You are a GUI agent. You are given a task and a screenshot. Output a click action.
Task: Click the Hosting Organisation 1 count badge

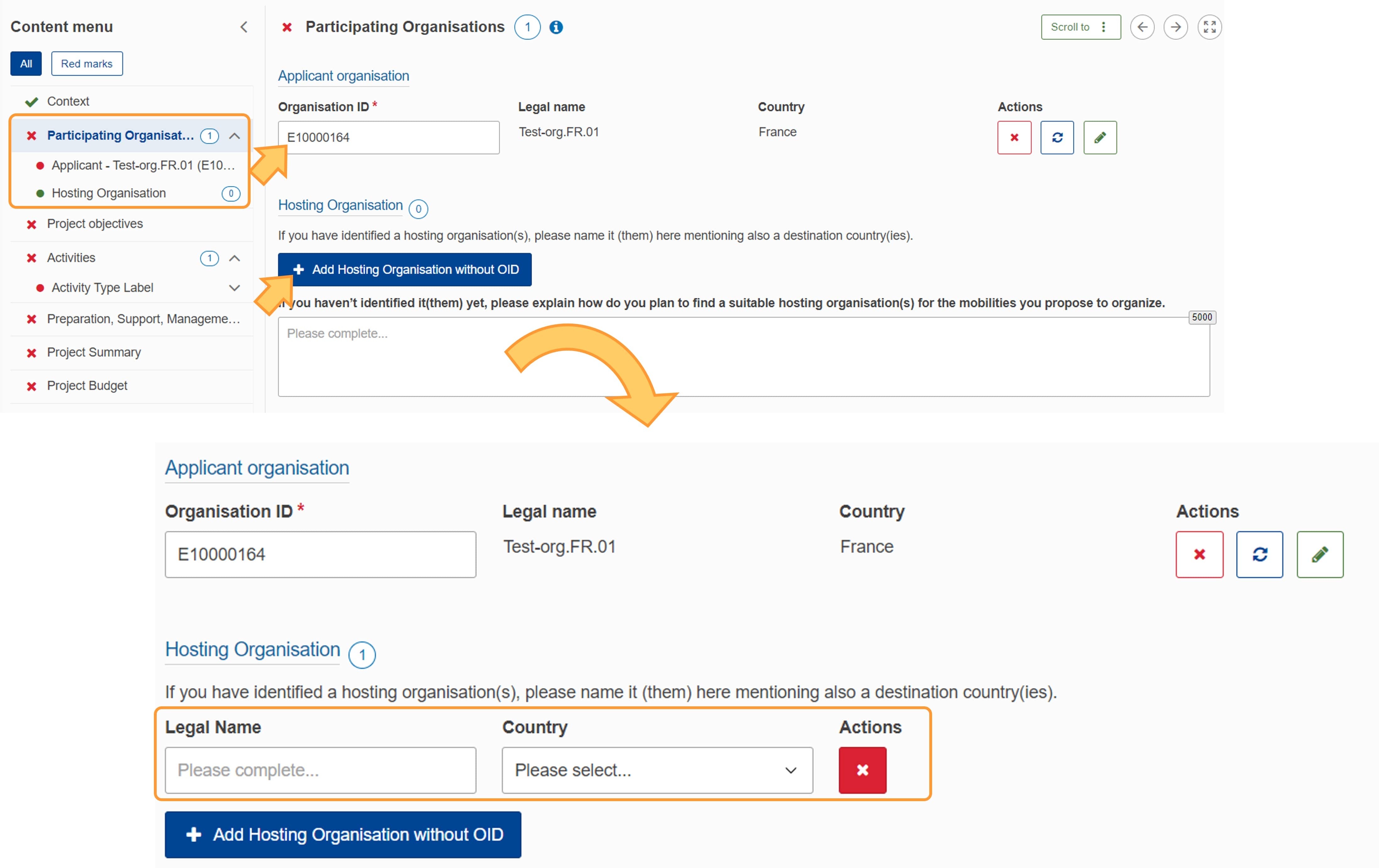[x=362, y=655]
